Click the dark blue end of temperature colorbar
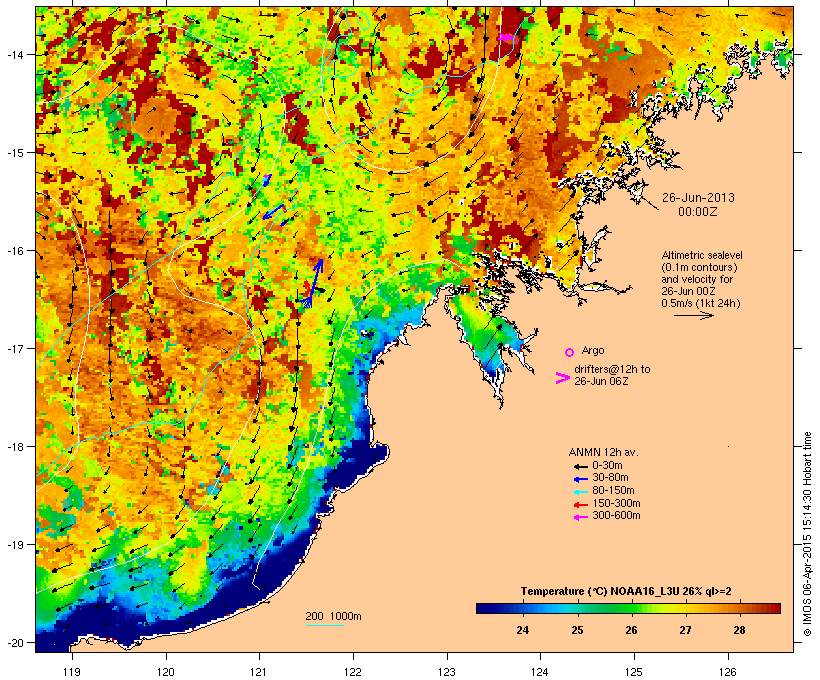The image size is (820, 680). pos(484,608)
